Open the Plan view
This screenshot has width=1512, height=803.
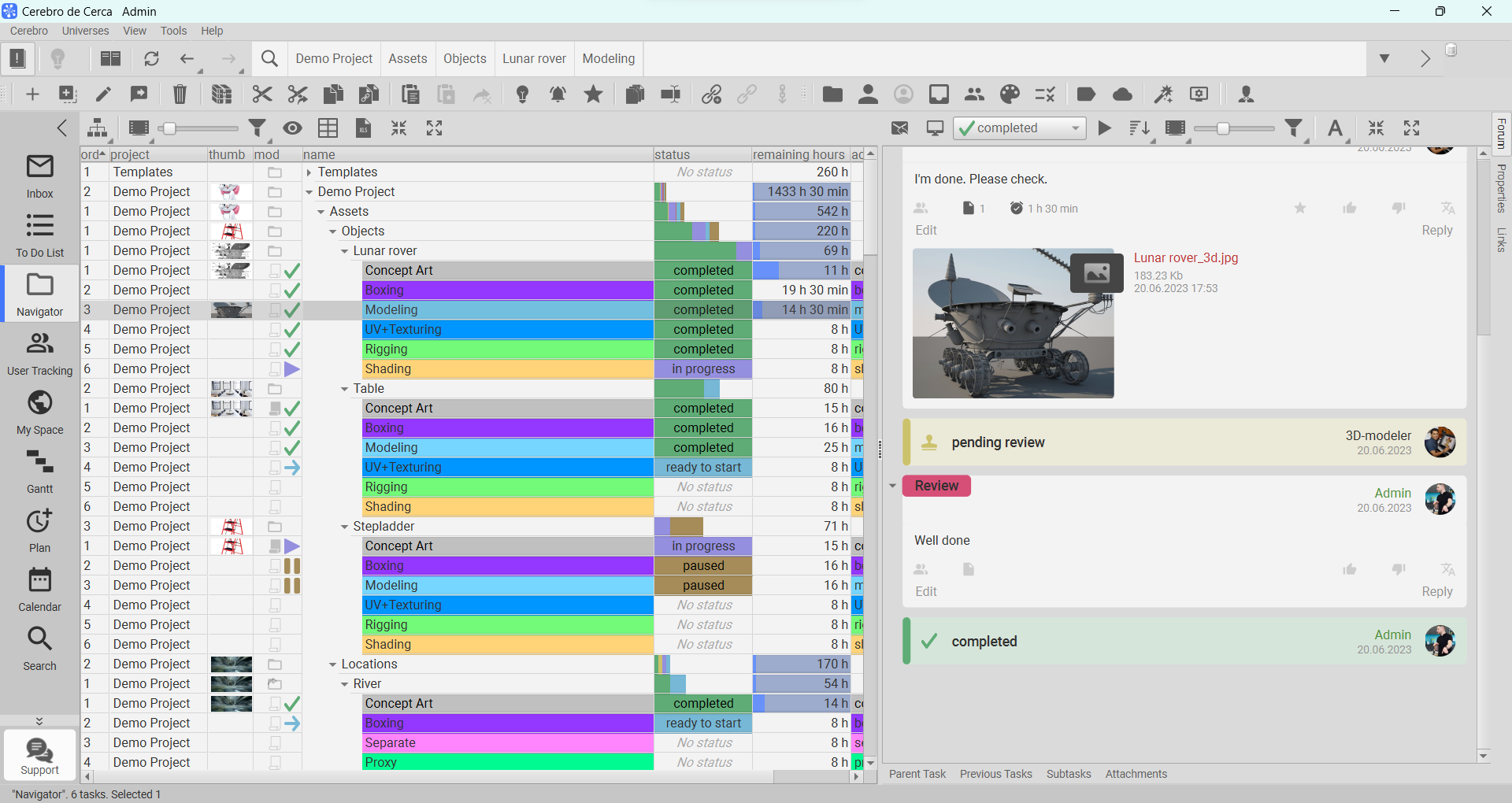[39, 531]
